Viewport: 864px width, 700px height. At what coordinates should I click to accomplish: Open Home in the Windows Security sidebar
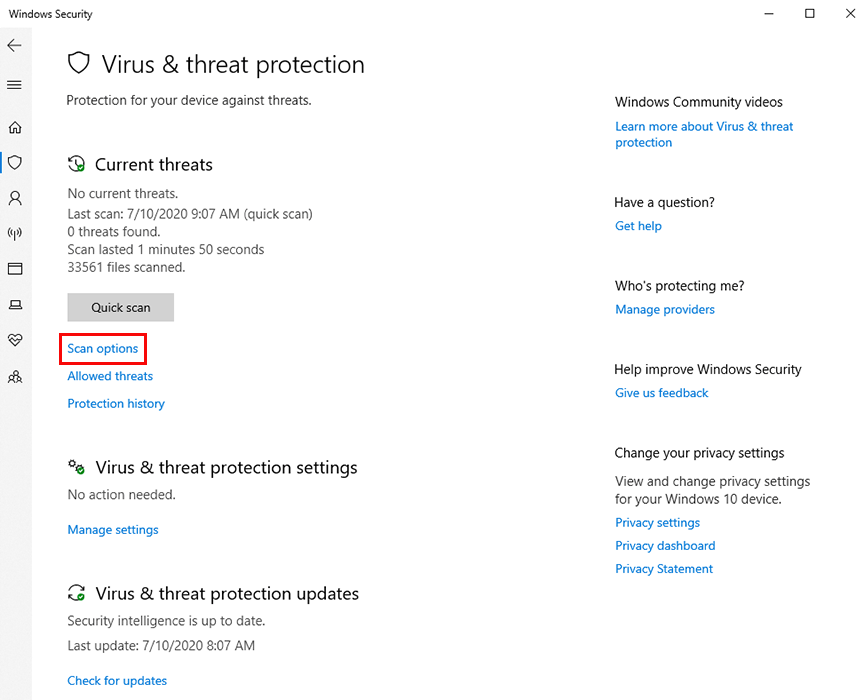coord(14,127)
